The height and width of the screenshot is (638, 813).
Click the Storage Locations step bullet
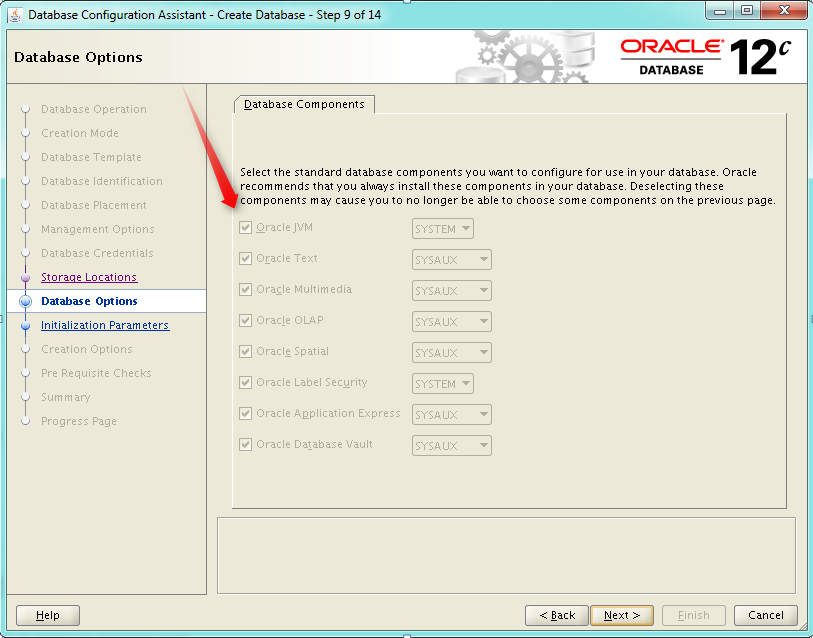pos(26,277)
